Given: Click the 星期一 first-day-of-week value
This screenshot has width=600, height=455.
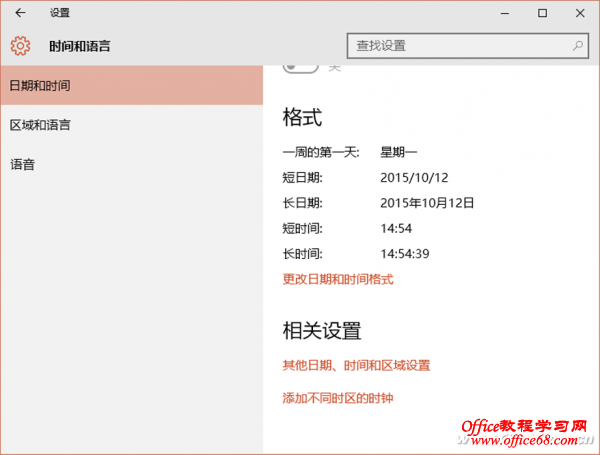Looking at the screenshot, I should click(398, 152).
